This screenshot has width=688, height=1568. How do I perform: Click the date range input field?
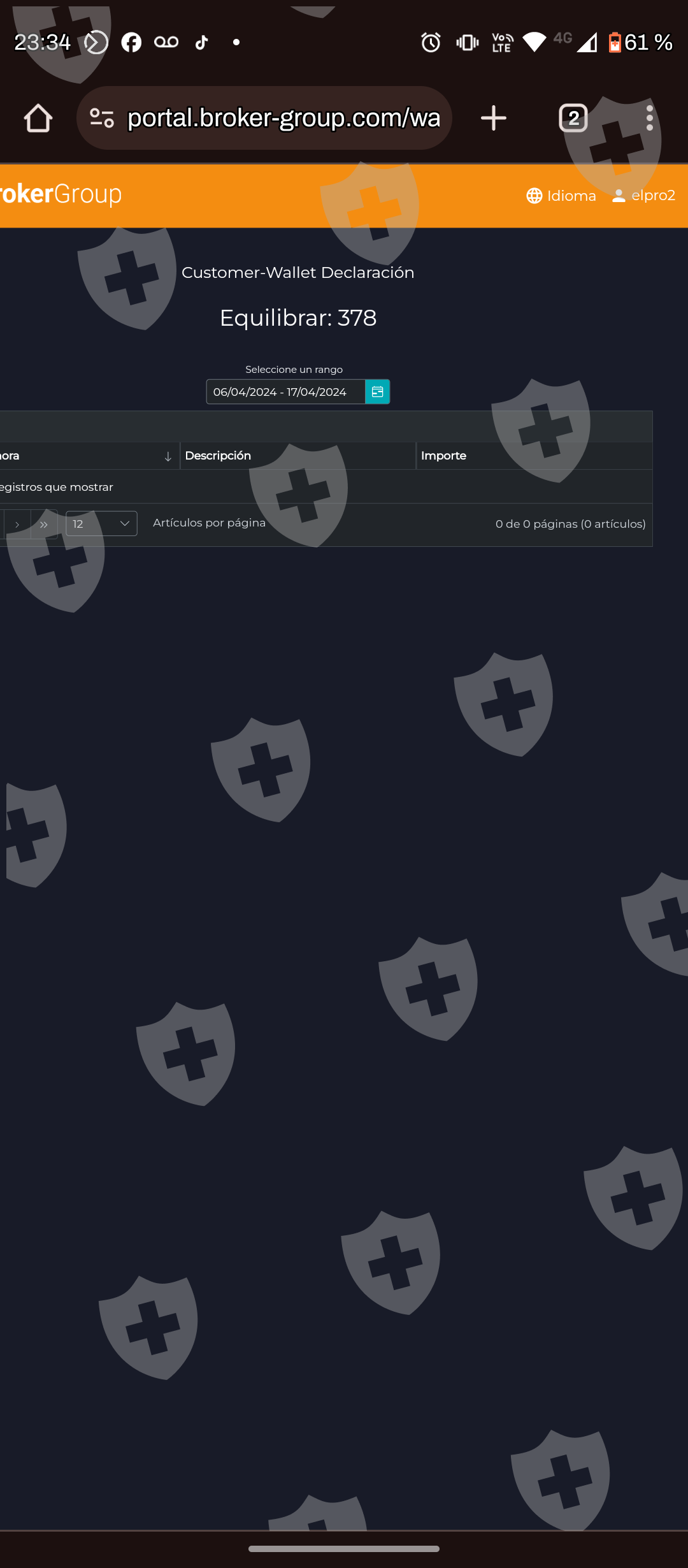point(285,392)
